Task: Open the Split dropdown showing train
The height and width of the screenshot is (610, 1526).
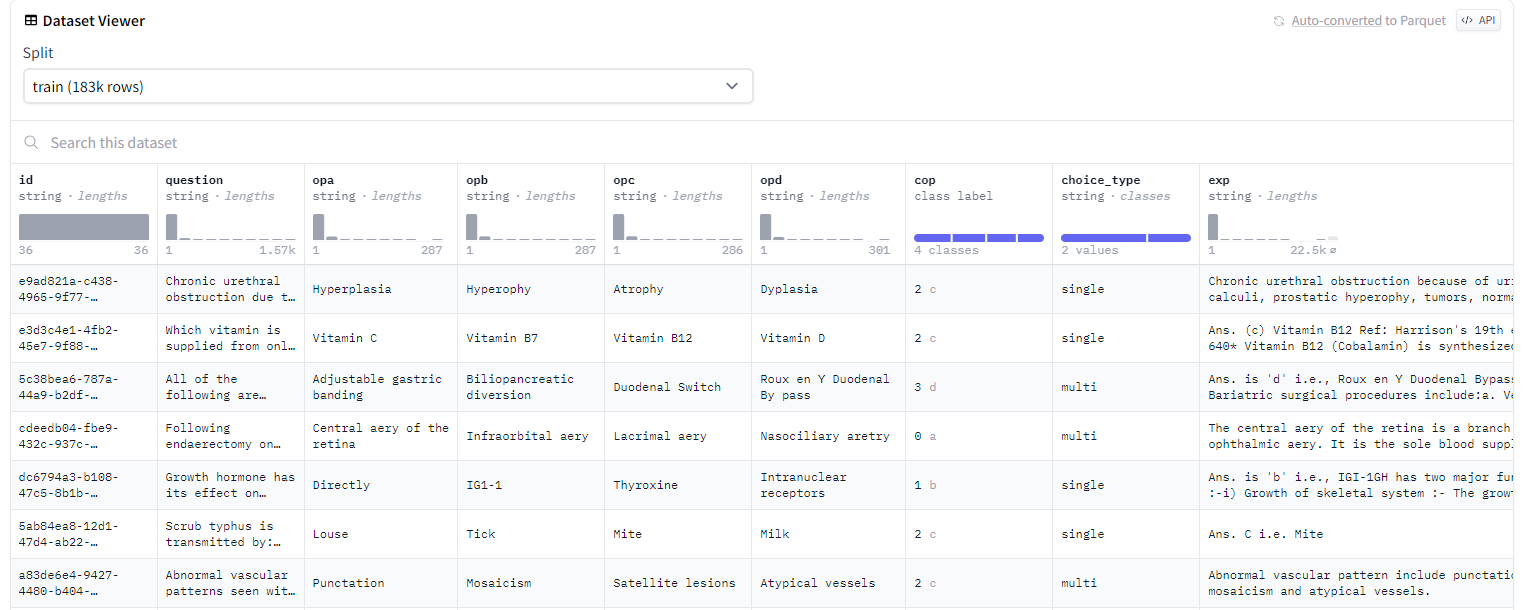Action: click(388, 87)
